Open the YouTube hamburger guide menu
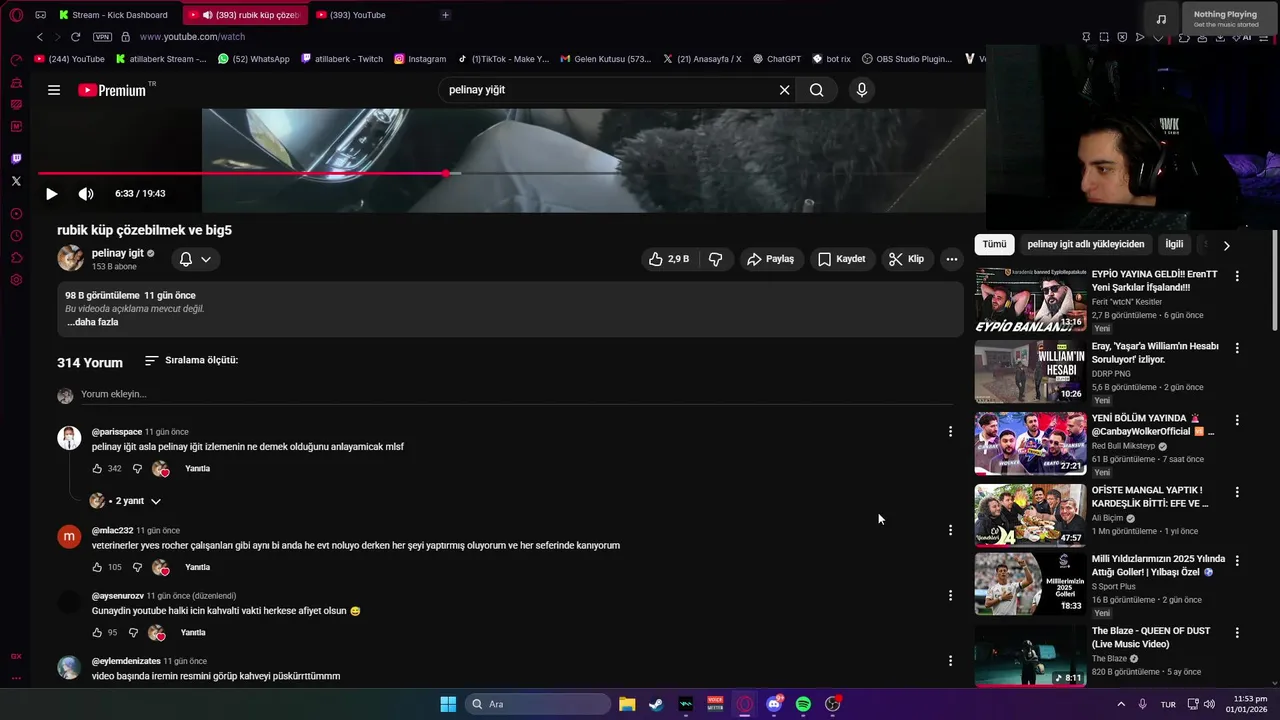 54,90
